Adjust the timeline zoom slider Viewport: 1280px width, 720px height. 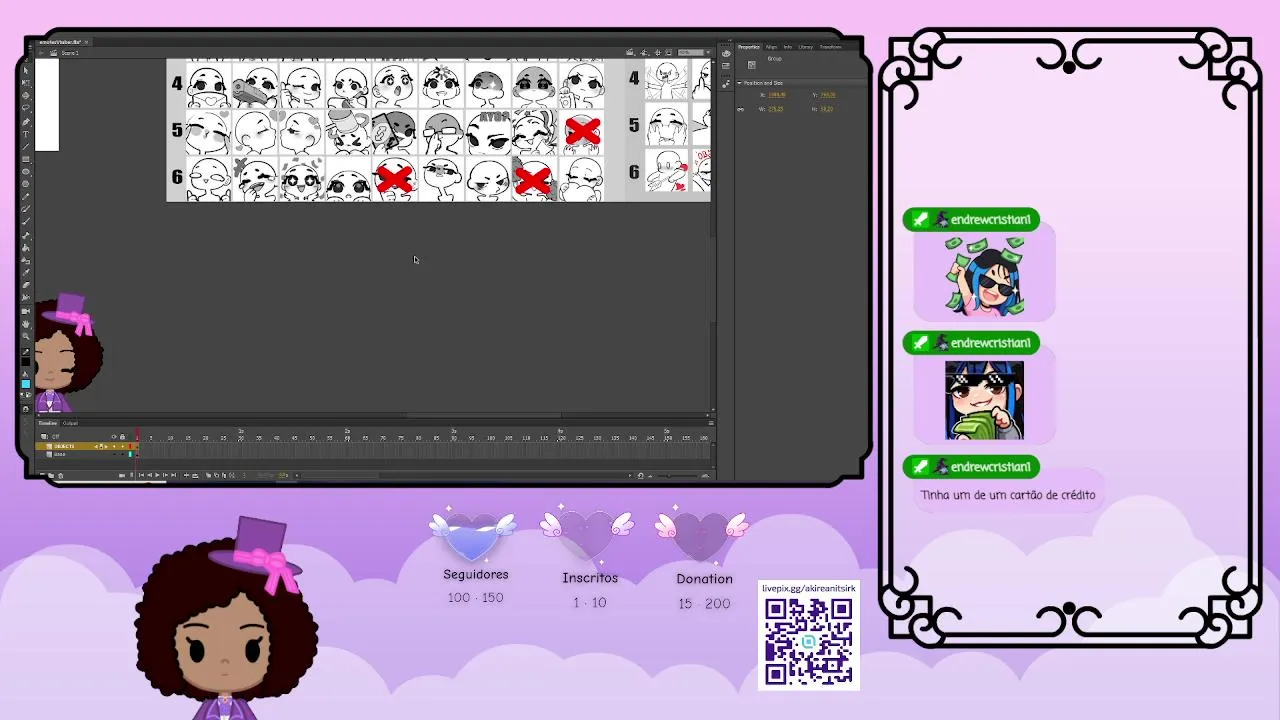[x=670, y=475]
